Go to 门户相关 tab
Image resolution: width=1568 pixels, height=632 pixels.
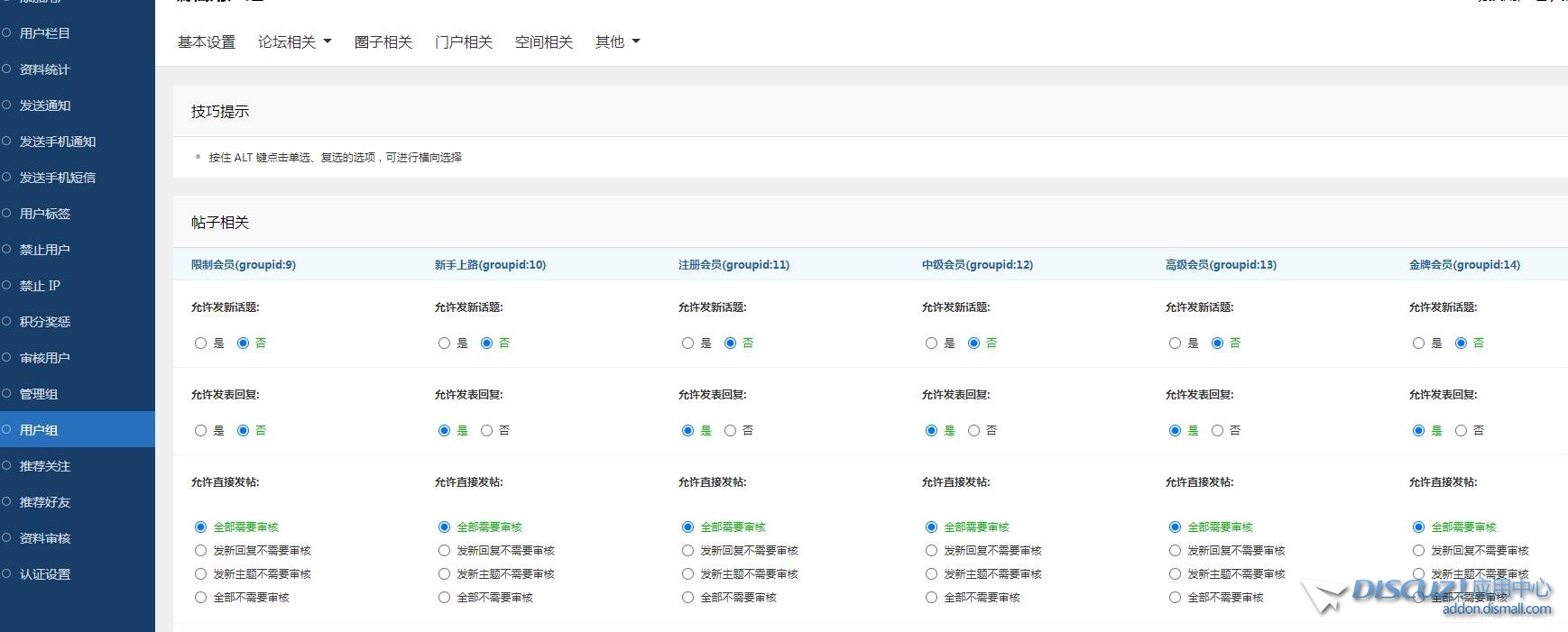click(464, 41)
